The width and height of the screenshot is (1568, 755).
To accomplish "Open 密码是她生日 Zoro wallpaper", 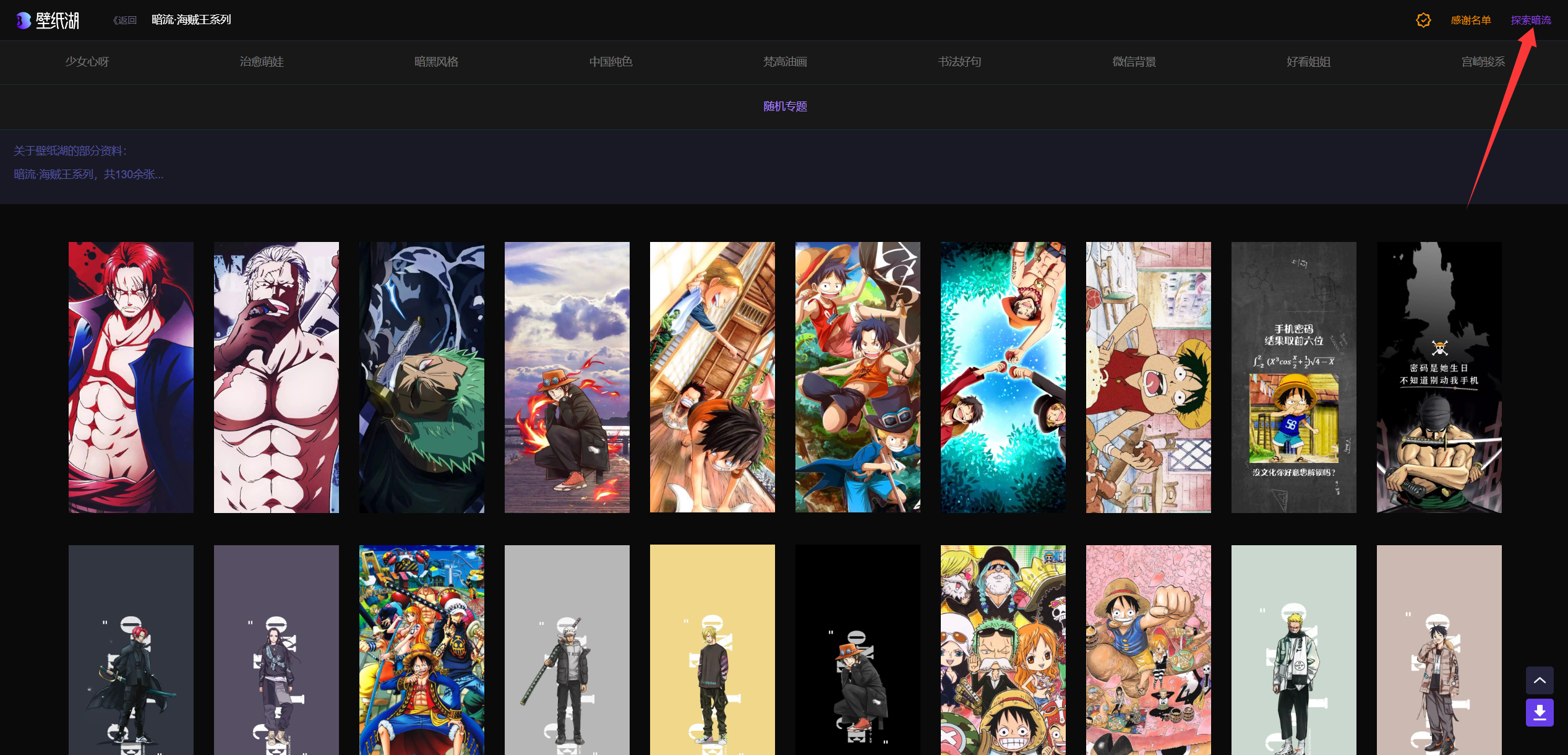I will click(x=1439, y=377).
